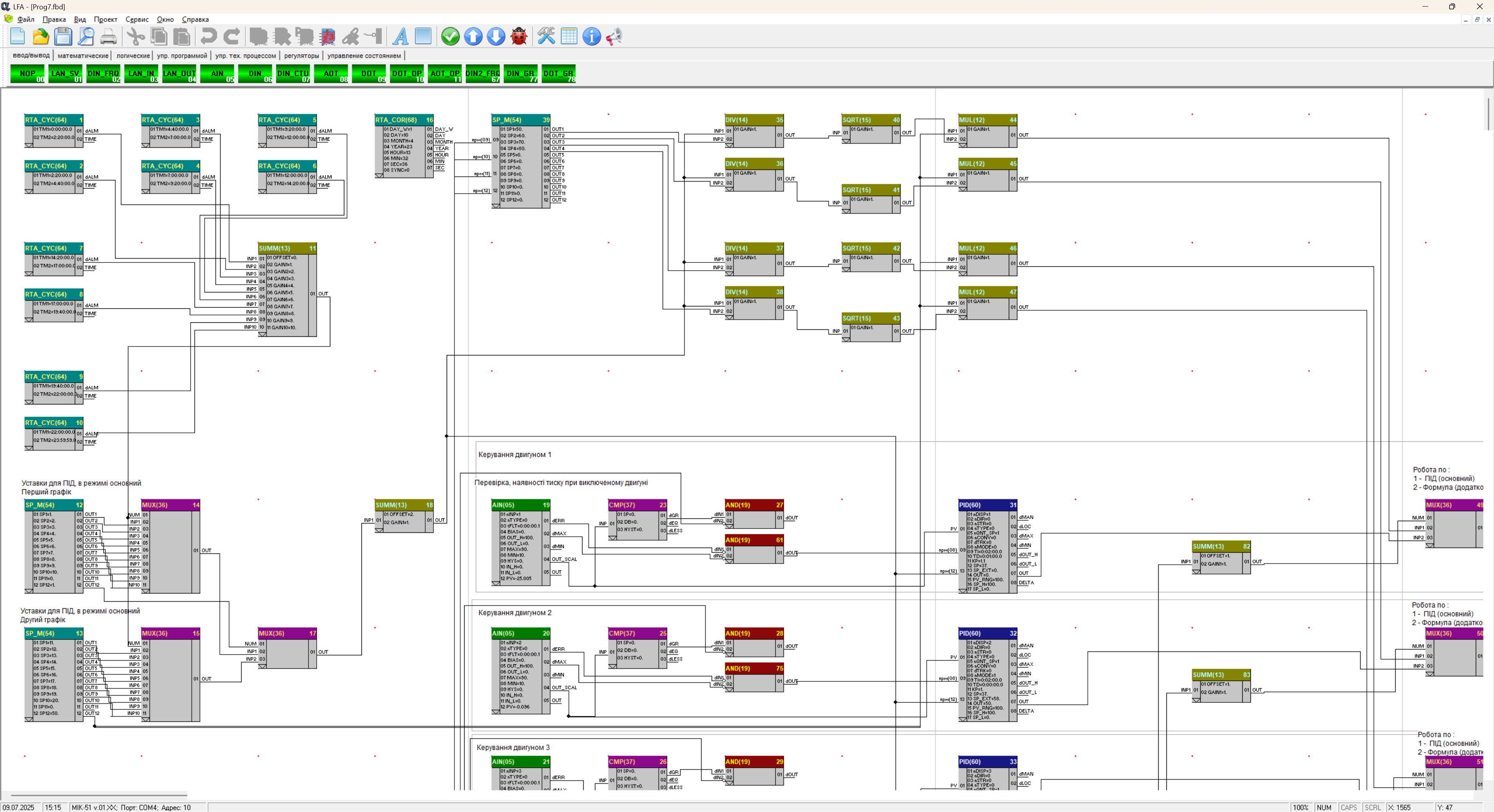Click the blue info circle icon
Viewport: 1494px width, 812px height.
click(591, 37)
